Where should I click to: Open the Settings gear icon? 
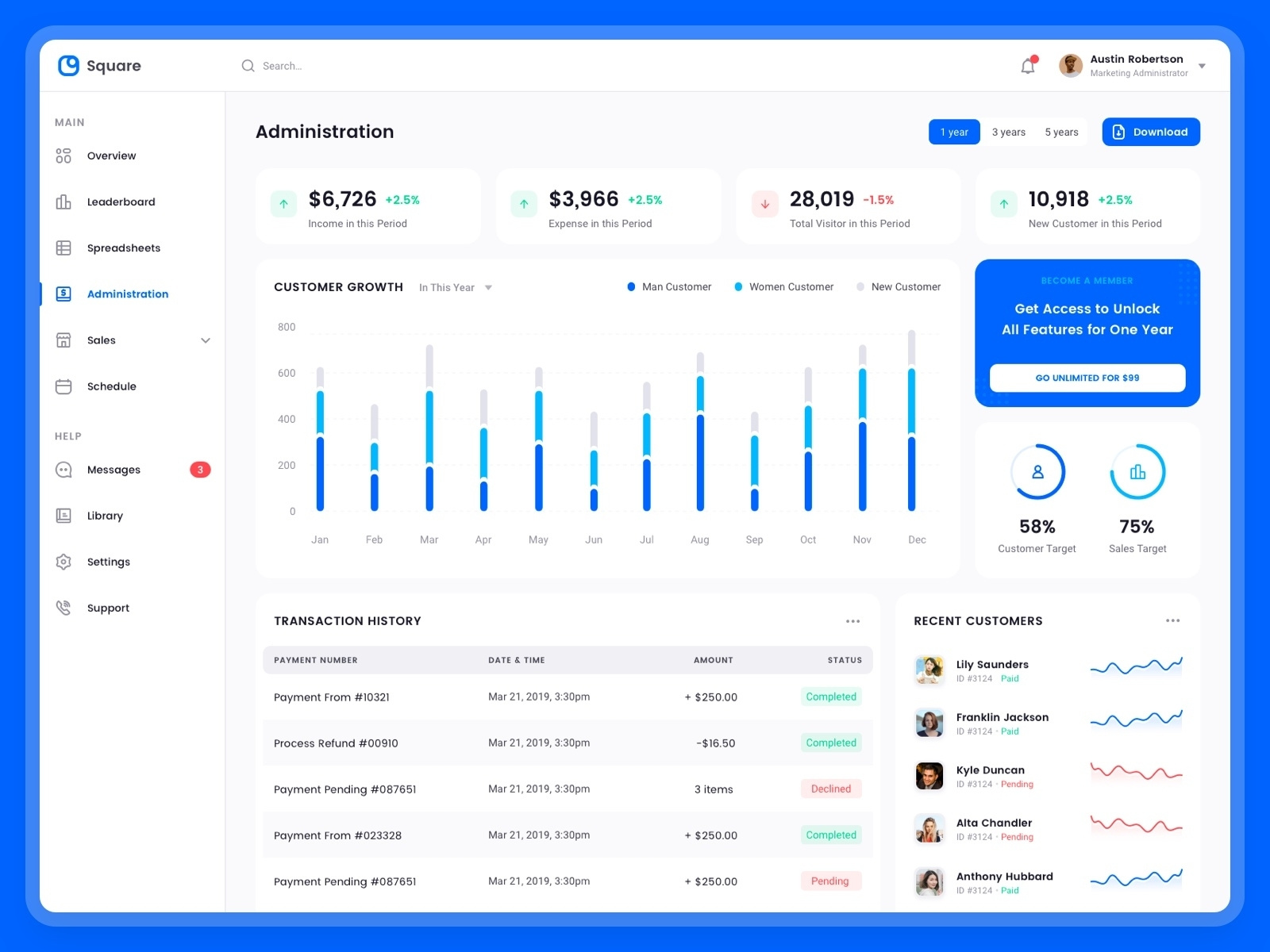63,562
